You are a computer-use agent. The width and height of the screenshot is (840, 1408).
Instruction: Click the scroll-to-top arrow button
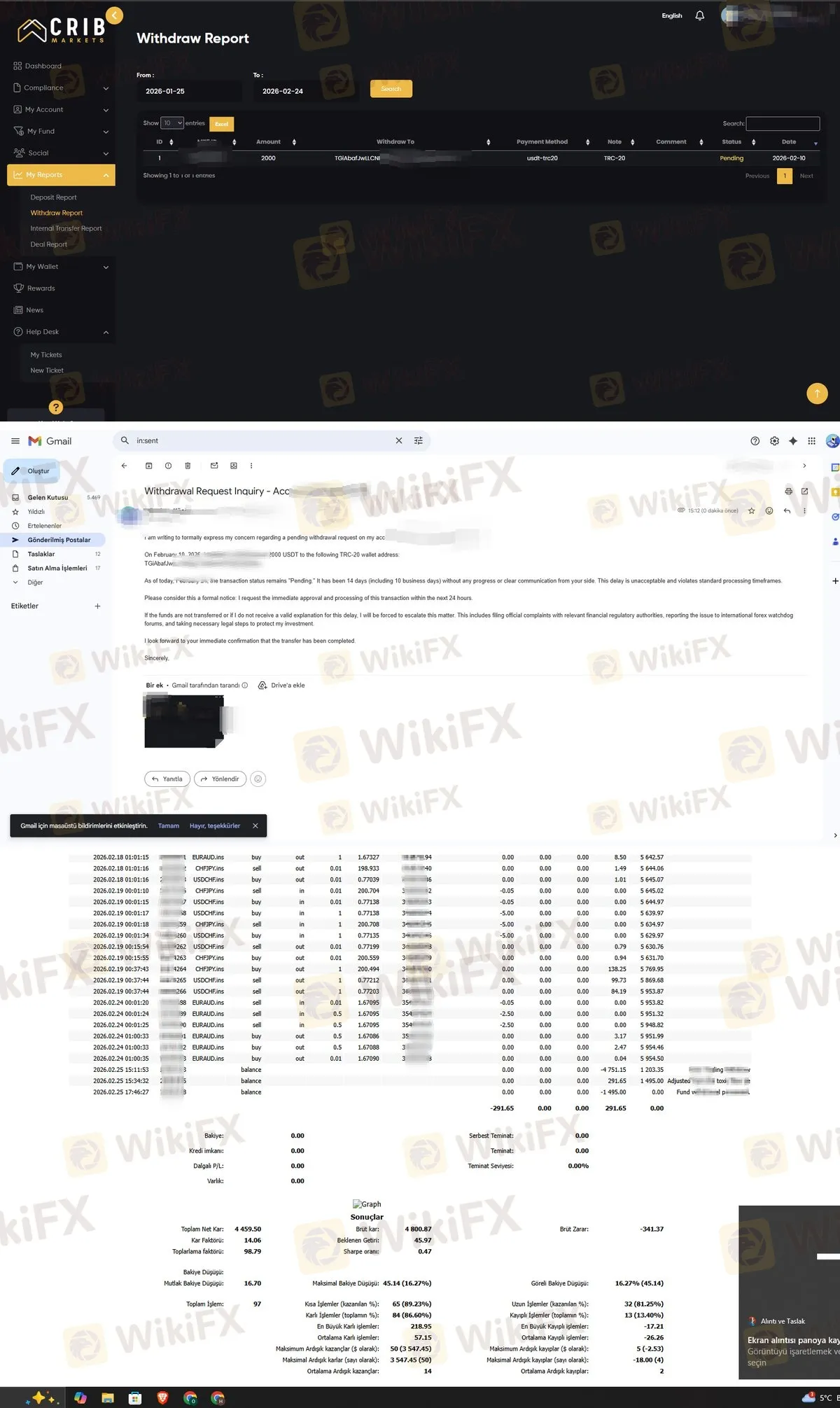click(817, 393)
